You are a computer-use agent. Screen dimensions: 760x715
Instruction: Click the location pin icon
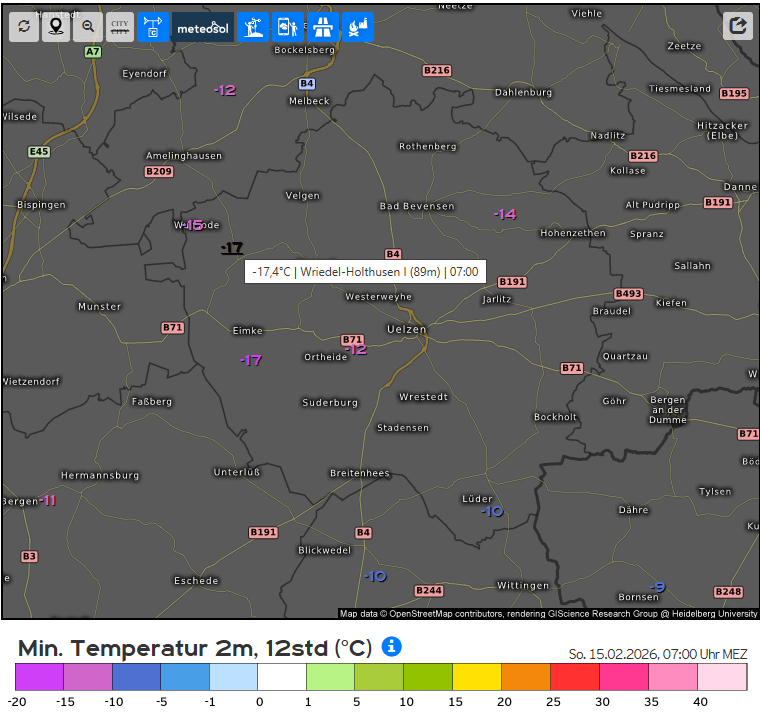56,27
